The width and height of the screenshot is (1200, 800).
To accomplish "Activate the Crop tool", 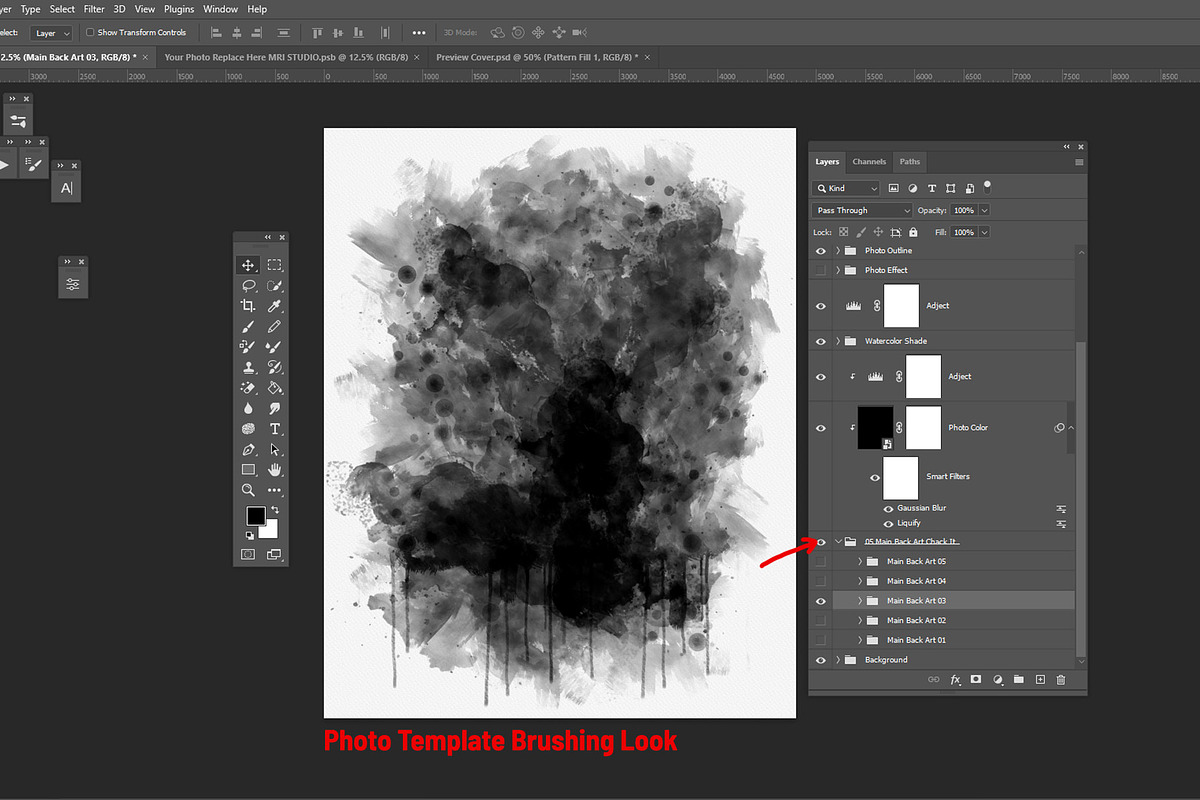I will click(x=248, y=306).
